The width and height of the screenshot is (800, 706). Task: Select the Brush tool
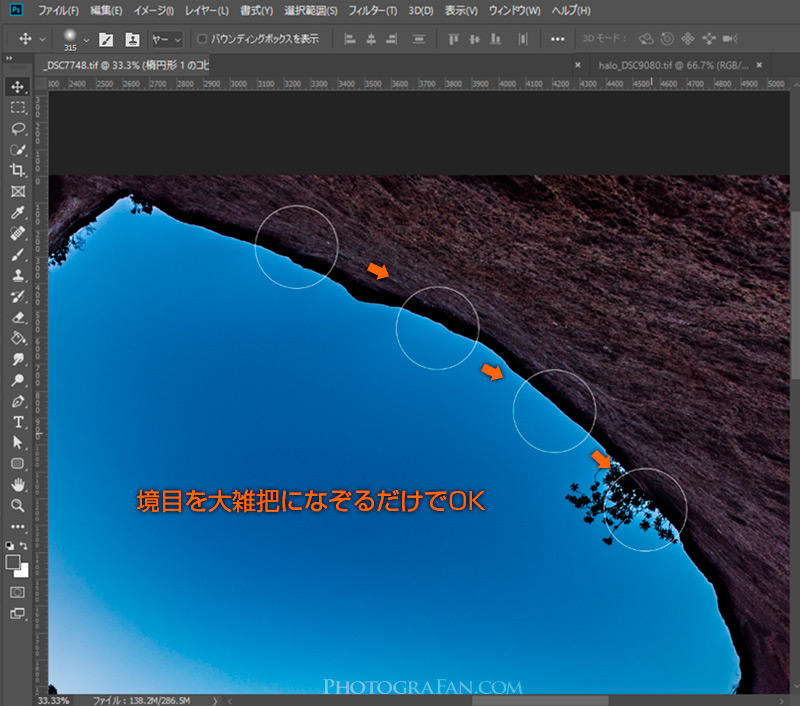click(18, 254)
